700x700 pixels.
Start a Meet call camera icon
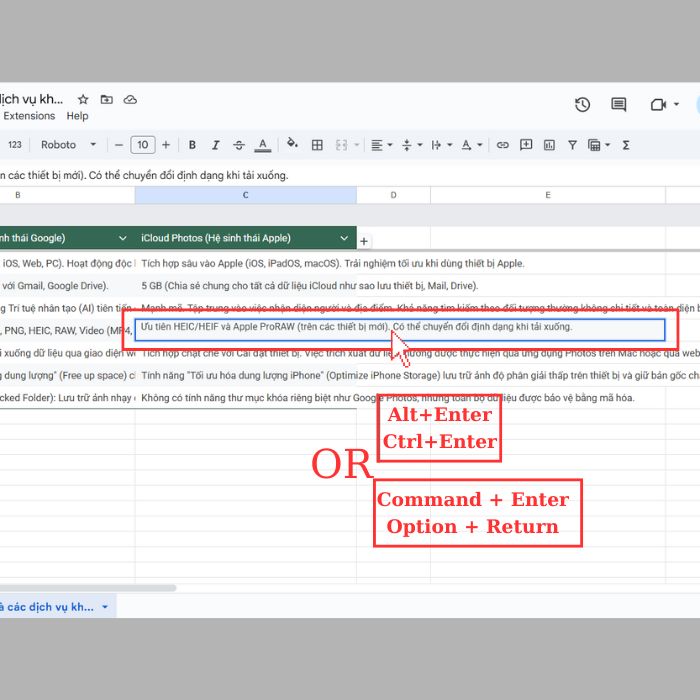pos(658,105)
